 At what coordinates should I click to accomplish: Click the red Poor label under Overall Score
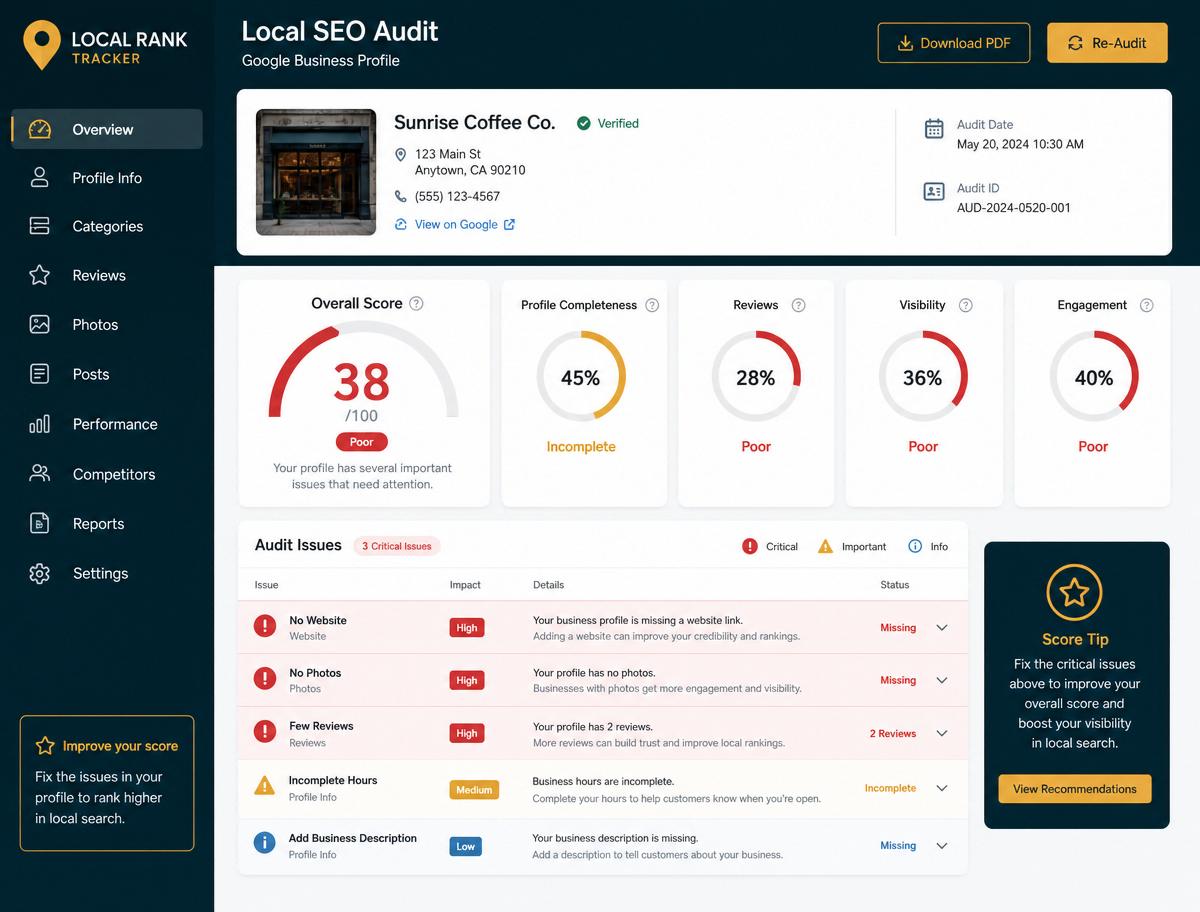[362, 441]
